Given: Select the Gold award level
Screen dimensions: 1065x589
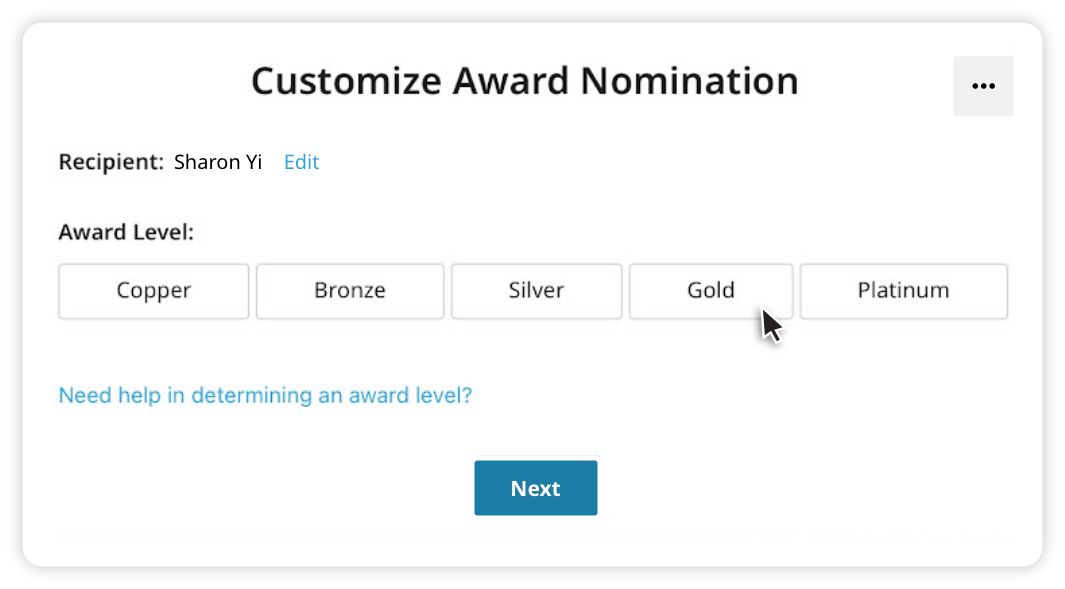Looking at the screenshot, I should 710,291.
